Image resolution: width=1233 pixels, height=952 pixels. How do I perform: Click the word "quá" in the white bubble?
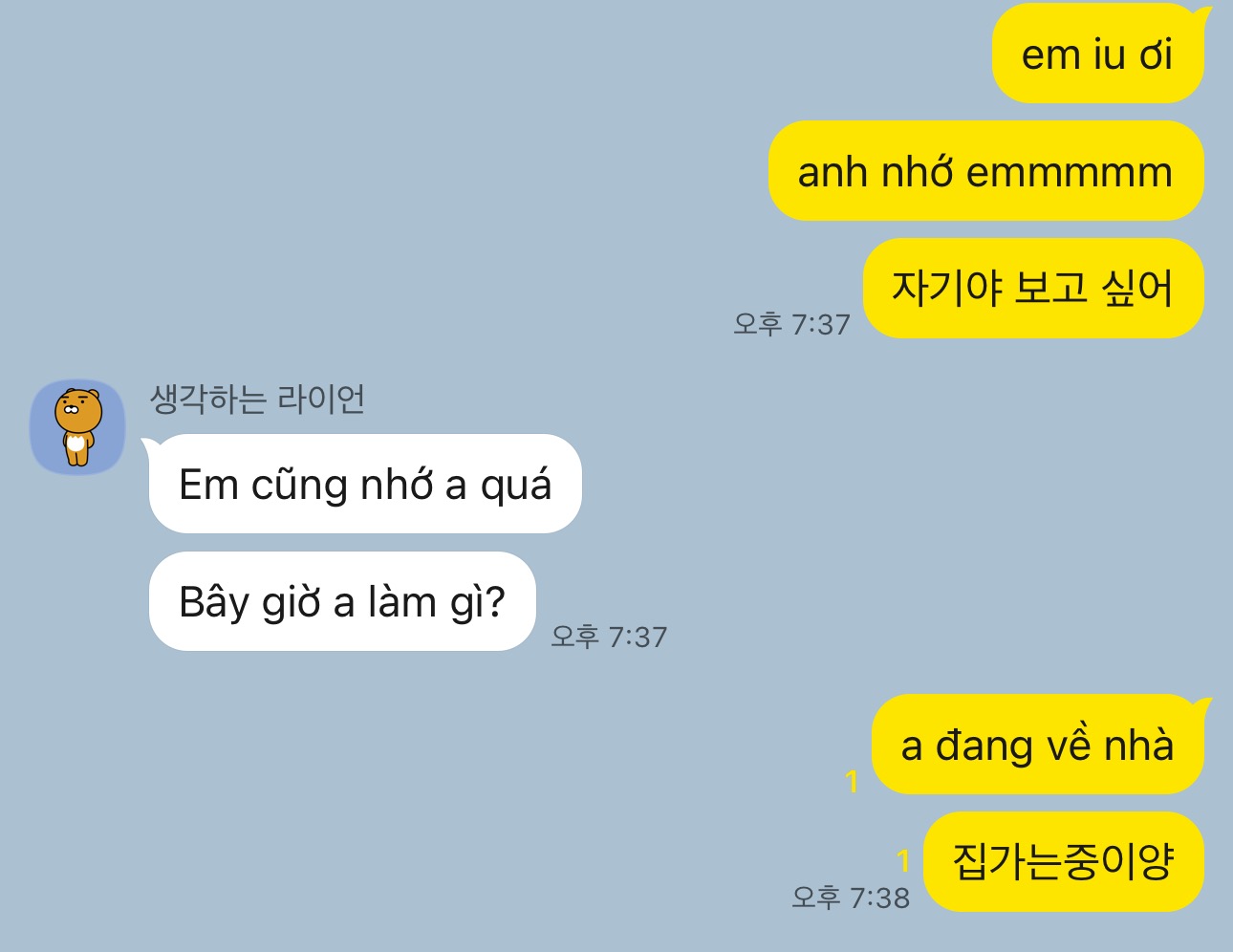(516, 486)
